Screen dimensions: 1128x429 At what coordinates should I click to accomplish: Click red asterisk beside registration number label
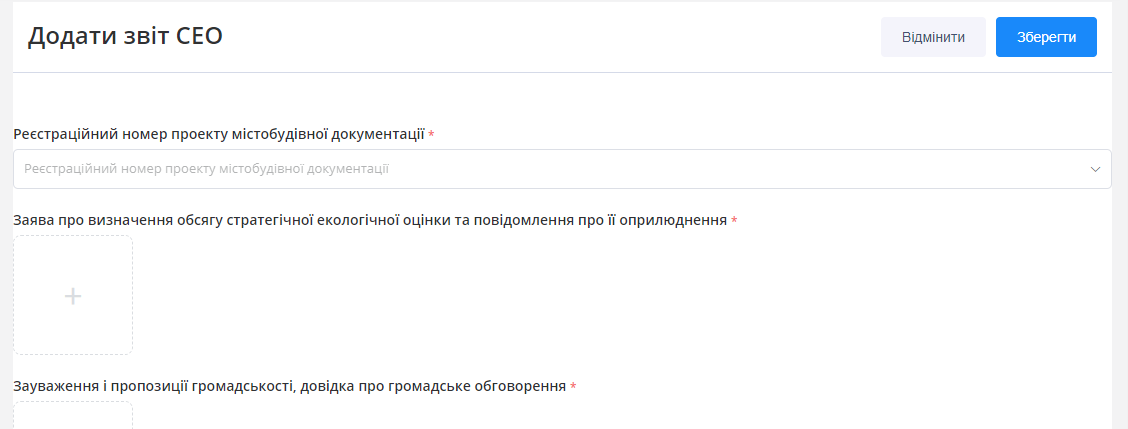tap(431, 134)
